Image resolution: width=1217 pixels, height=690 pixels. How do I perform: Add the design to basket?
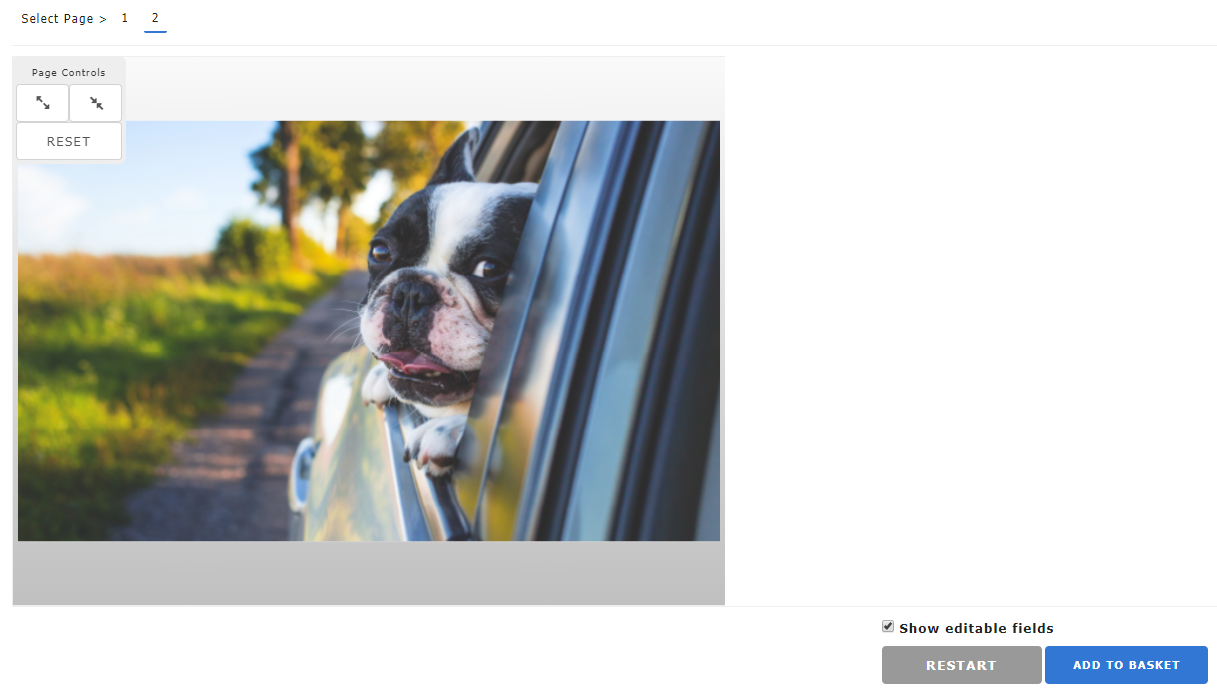[1126, 665]
